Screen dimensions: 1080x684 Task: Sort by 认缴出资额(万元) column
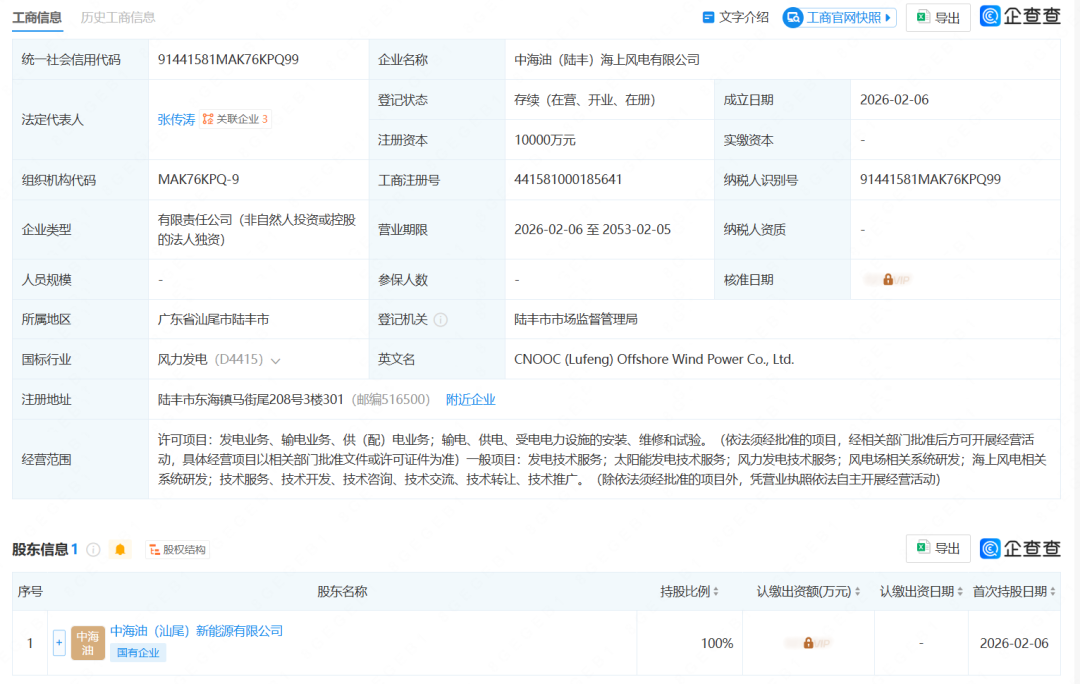click(808, 592)
